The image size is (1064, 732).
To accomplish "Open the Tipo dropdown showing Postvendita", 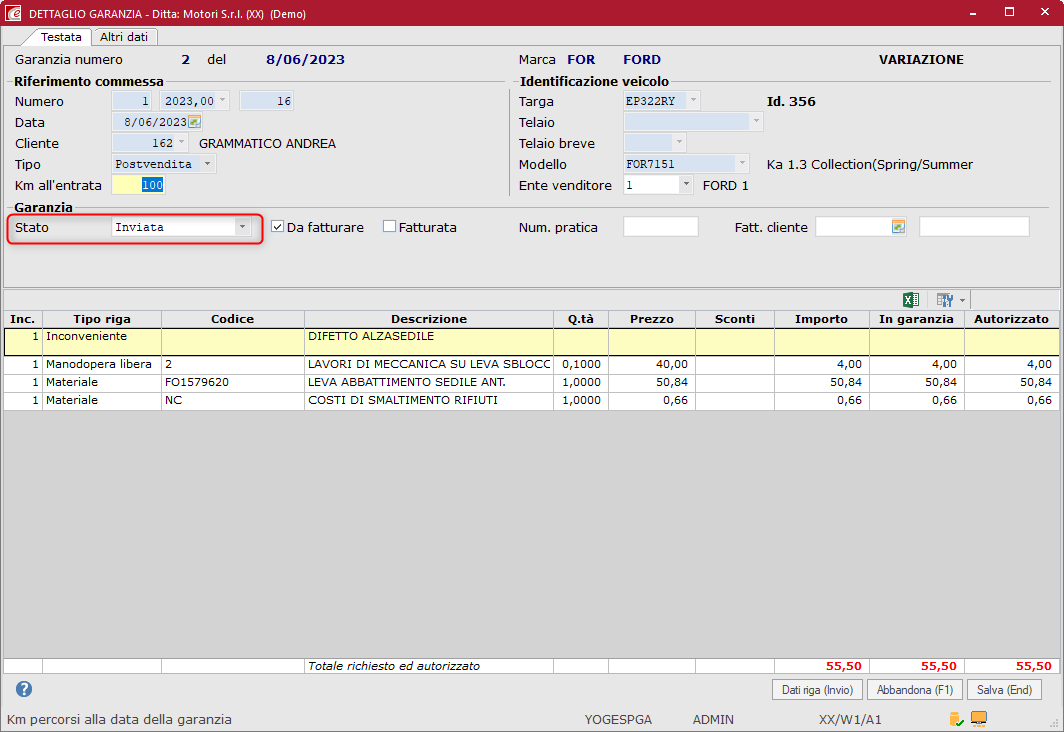I will [207, 164].
